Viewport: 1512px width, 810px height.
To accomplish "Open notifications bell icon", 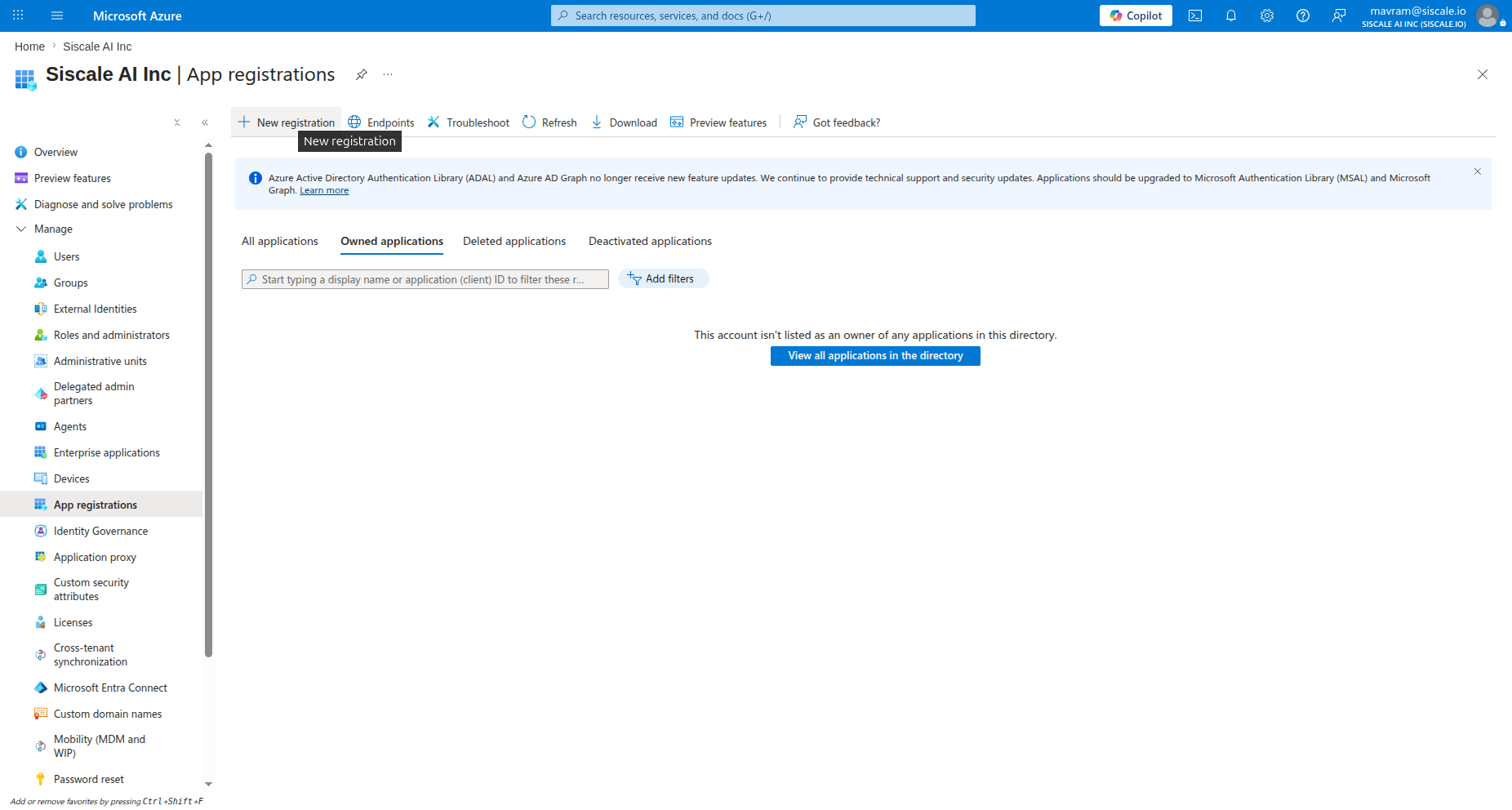I will pyautogui.click(x=1231, y=16).
